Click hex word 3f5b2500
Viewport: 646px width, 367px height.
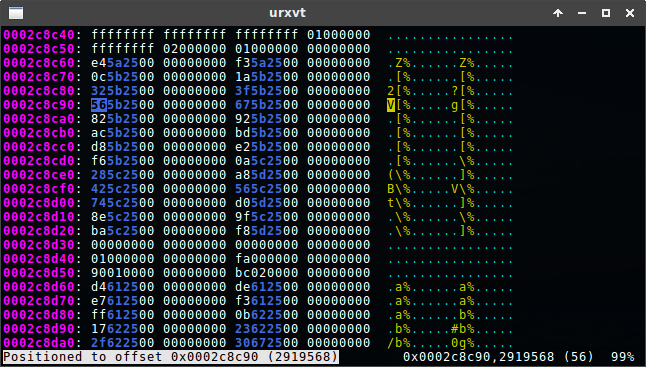[x=267, y=91]
